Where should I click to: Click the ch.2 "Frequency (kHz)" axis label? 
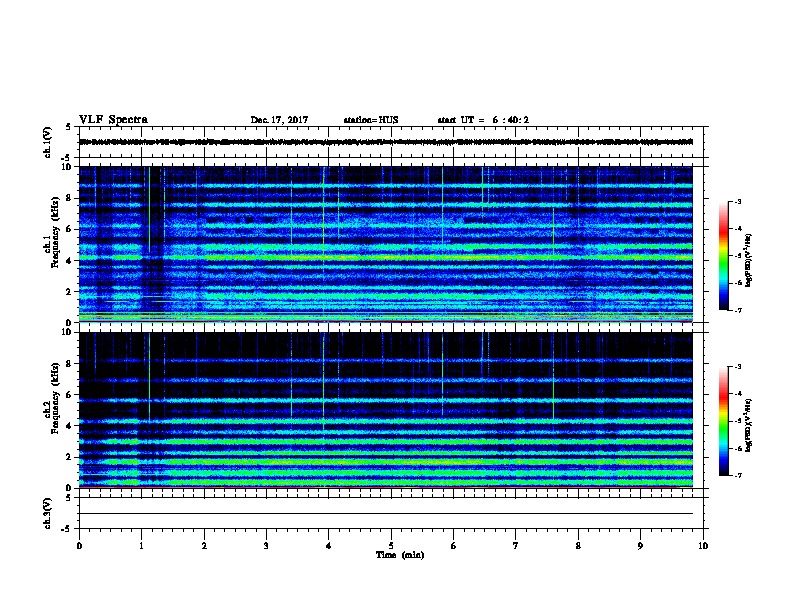click(55, 398)
